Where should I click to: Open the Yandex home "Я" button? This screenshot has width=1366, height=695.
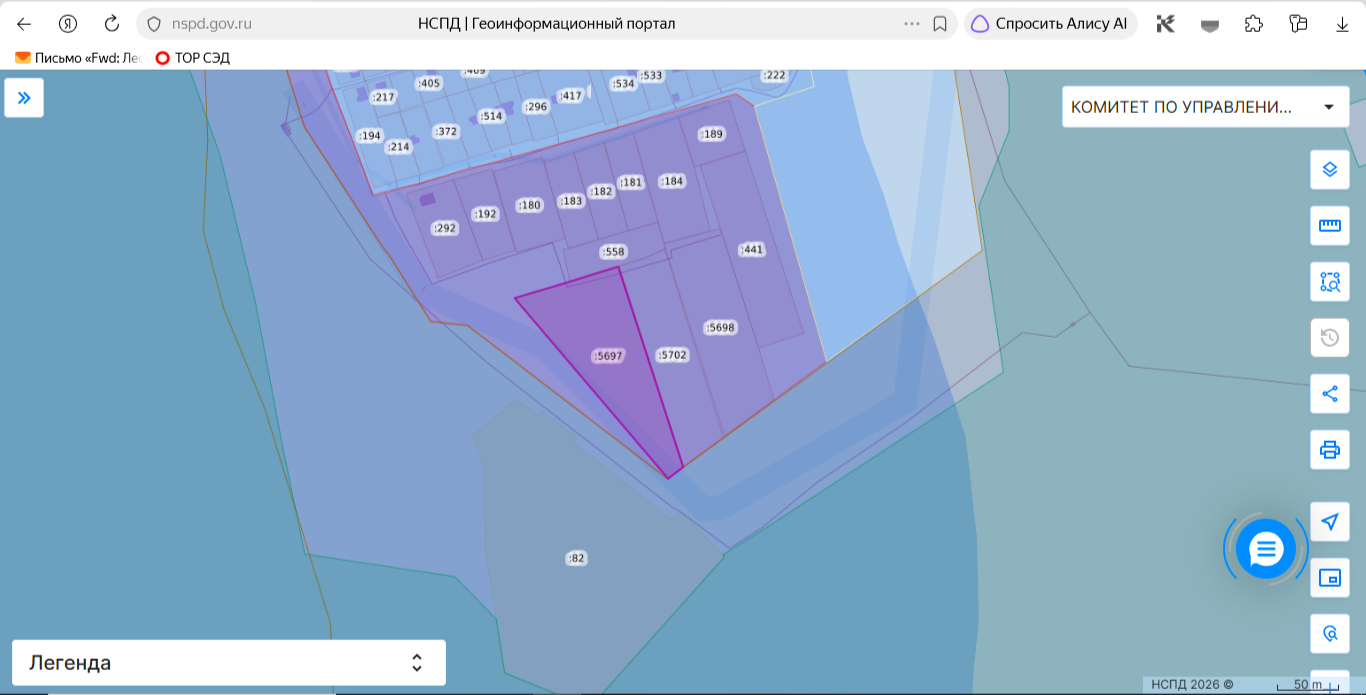[68, 24]
